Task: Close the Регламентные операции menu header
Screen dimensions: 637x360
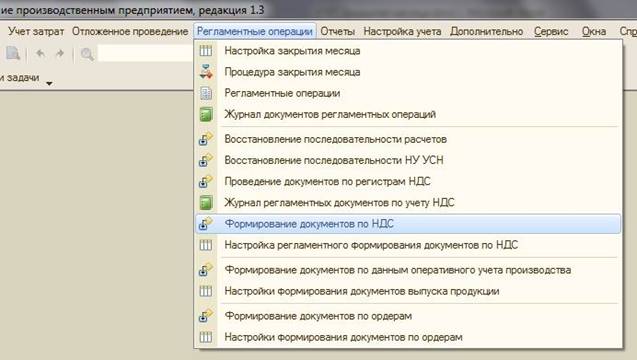Action: (255, 31)
